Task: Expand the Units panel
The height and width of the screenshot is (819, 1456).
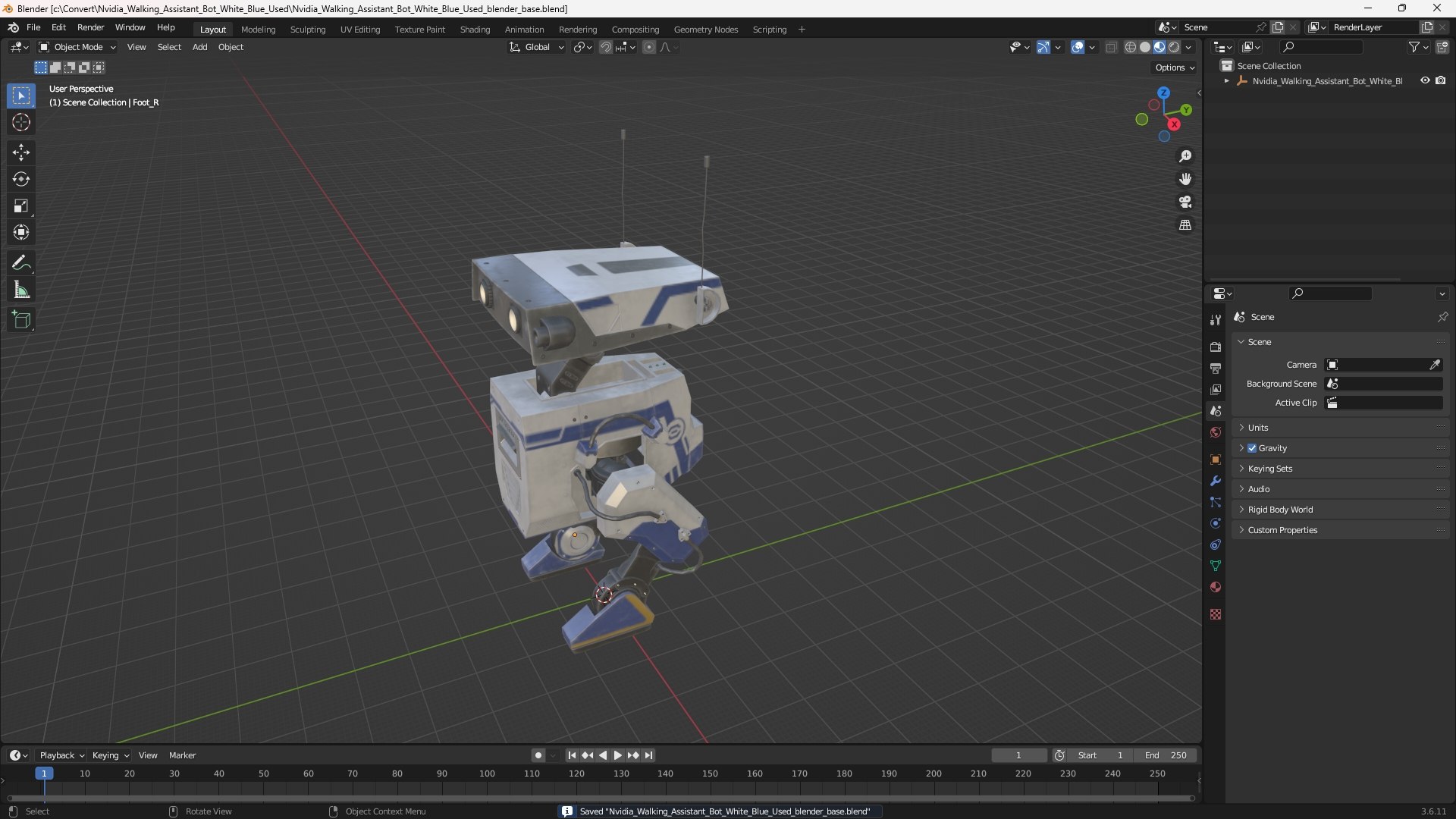Action: click(x=1340, y=428)
